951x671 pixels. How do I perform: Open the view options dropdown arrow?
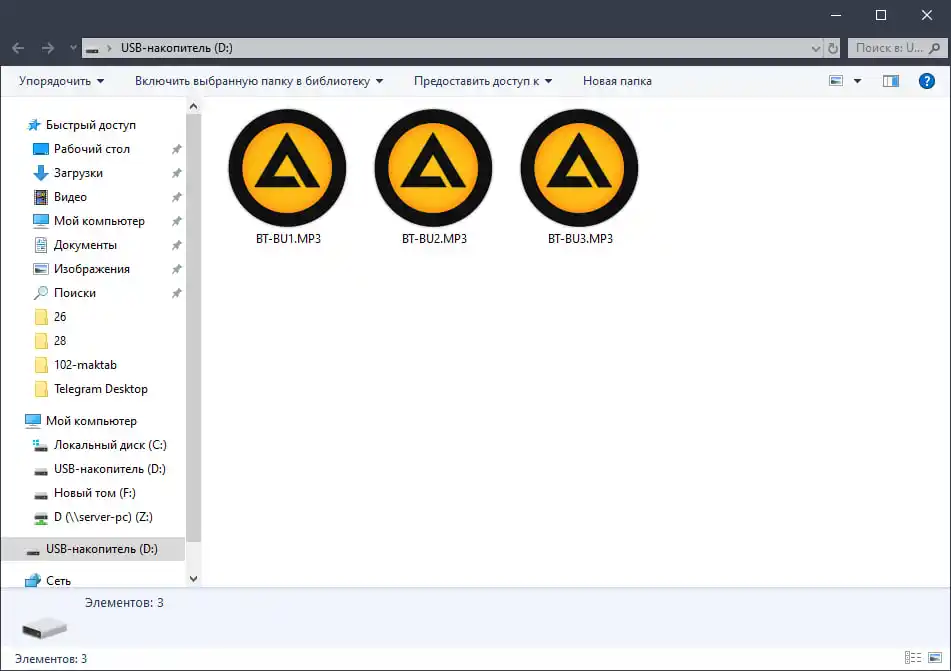(858, 81)
